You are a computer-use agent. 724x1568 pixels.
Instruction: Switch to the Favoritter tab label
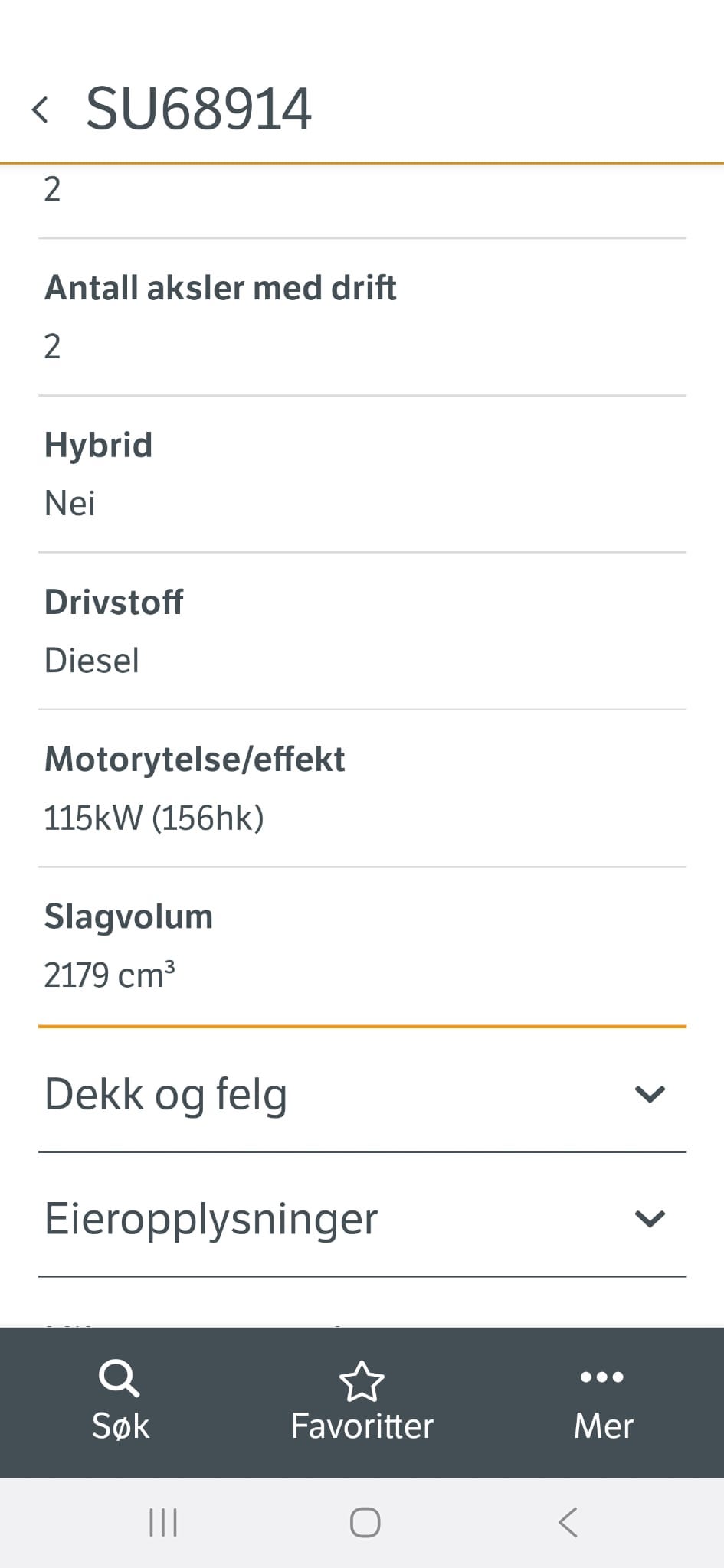362,1426
